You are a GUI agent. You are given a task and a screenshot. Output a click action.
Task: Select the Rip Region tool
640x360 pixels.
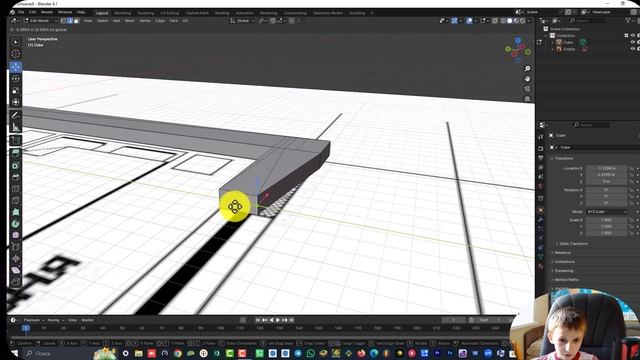pos(16,282)
